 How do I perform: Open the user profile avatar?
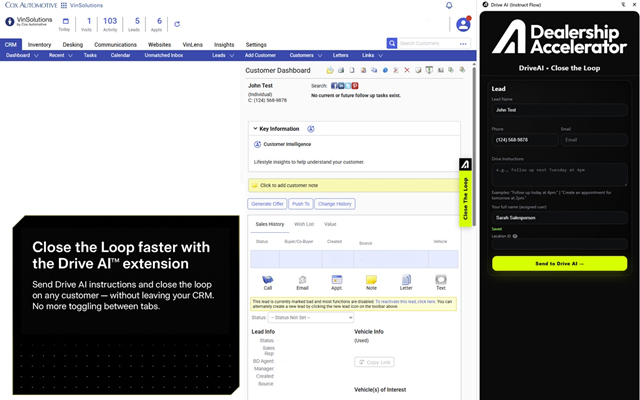pos(463,24)
